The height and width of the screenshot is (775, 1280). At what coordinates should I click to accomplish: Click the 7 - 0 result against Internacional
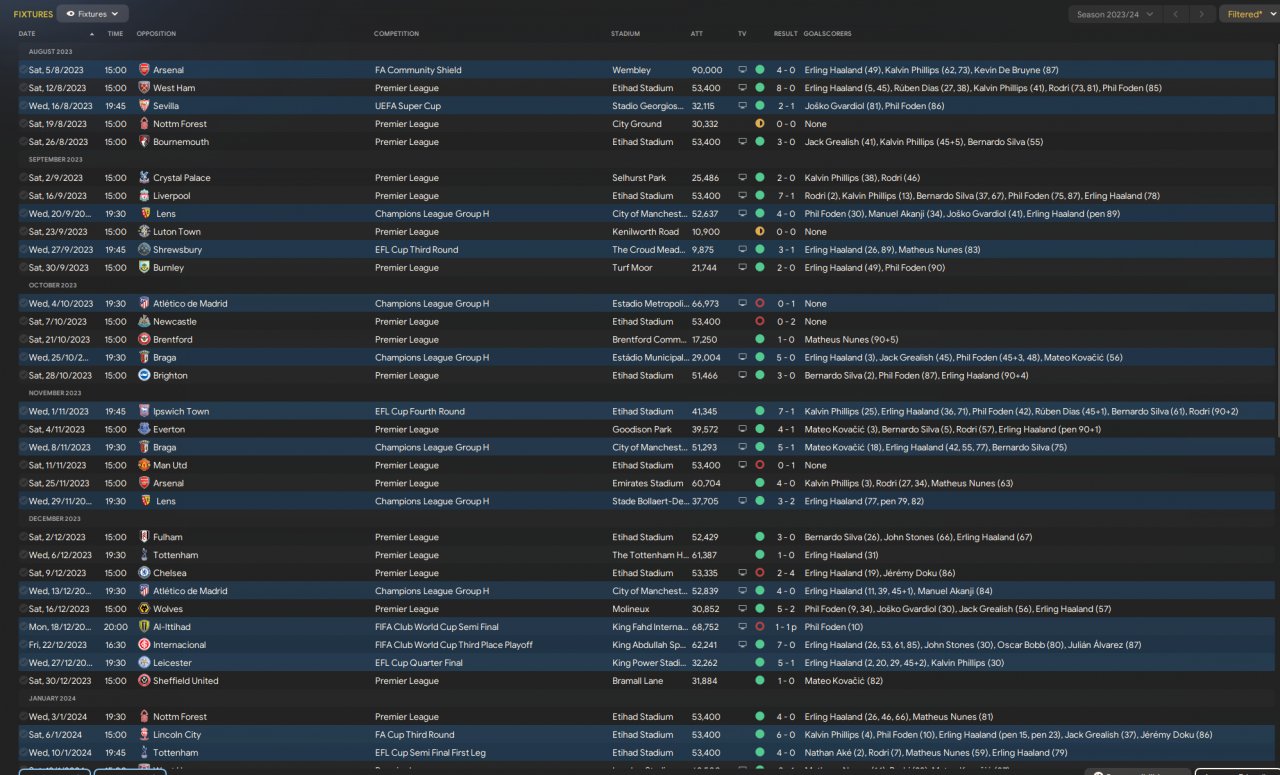785,646
